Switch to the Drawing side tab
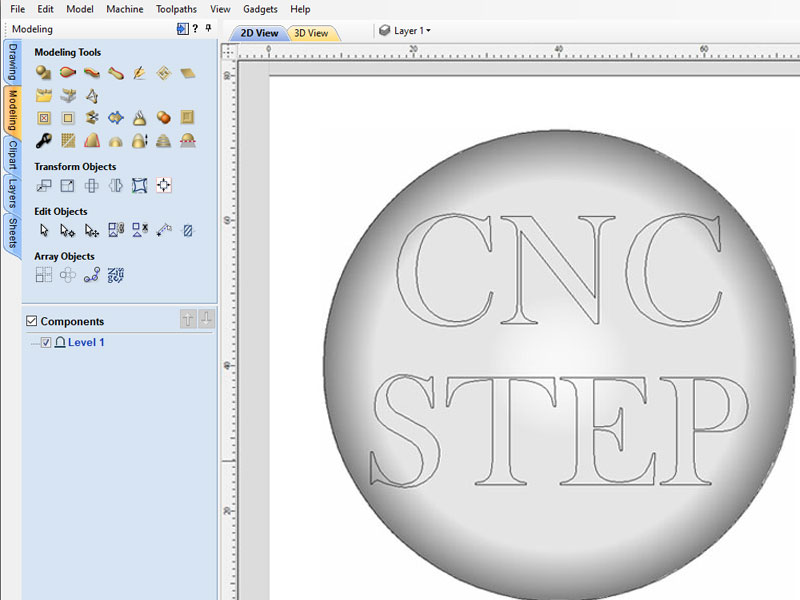 pos(13,62)
